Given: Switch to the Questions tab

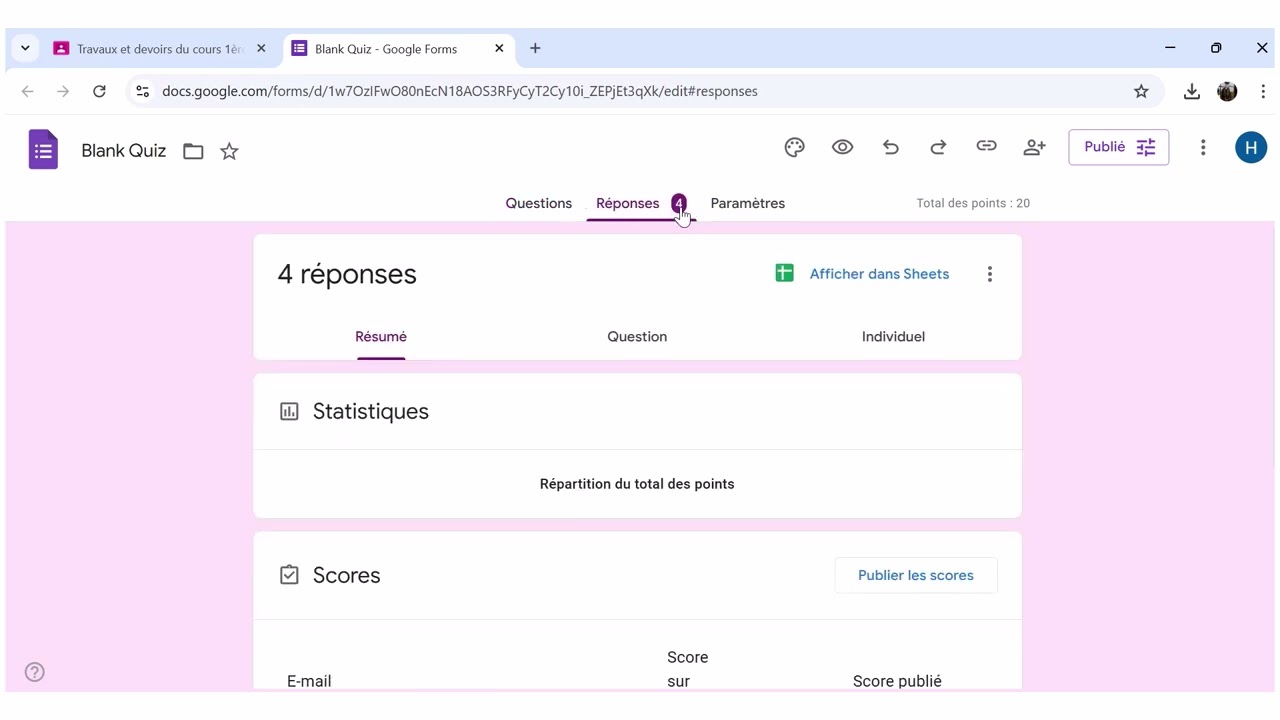Looking at the screenshot, I should (x=539, y=203).
